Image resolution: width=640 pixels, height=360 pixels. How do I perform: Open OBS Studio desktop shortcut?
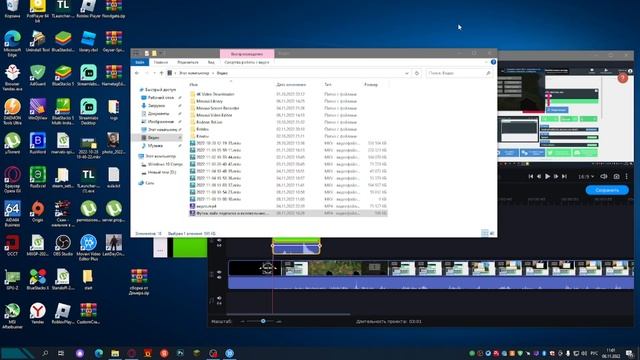tap(63, 246)
